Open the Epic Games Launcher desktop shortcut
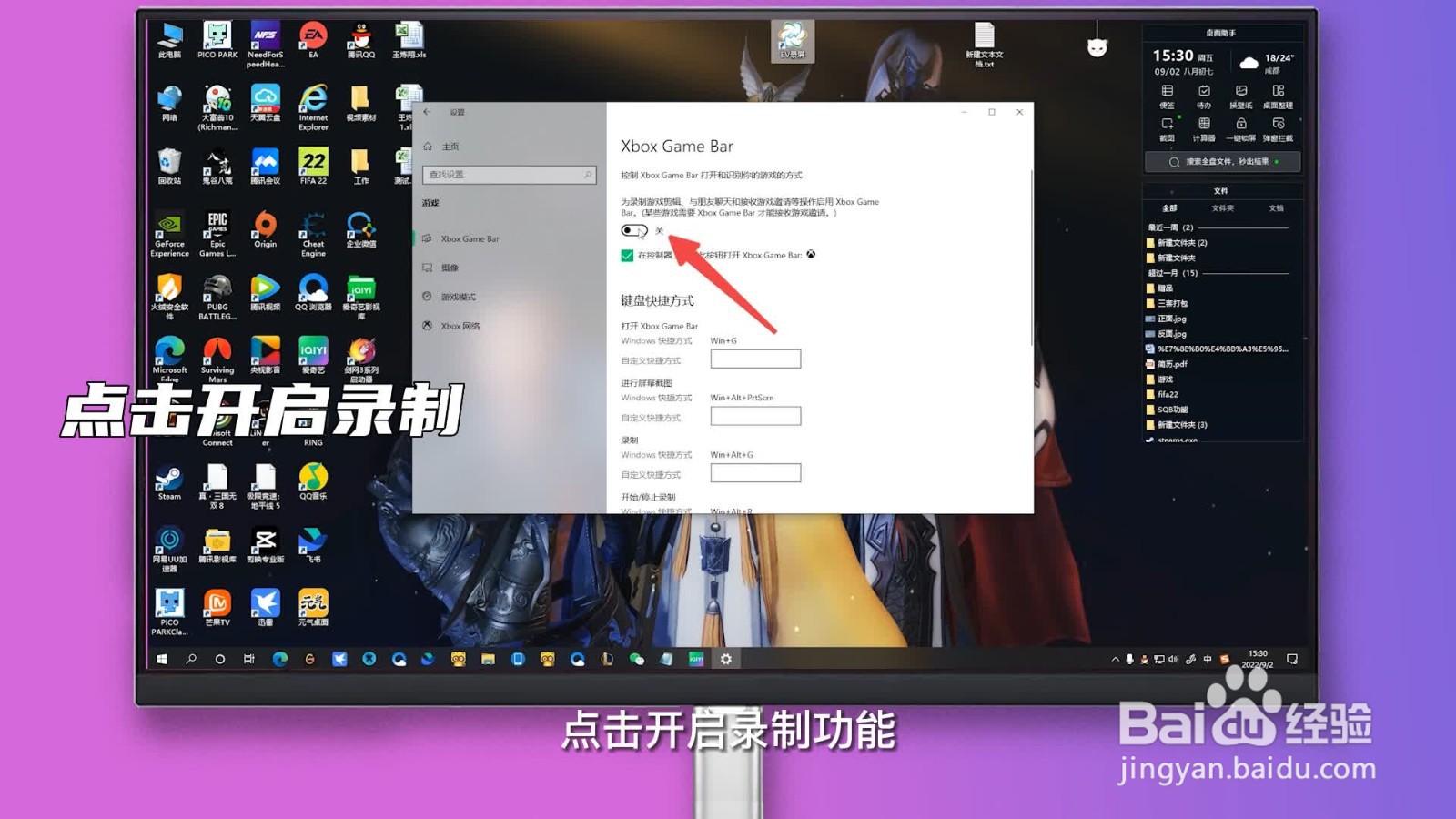 coord(217,234)
